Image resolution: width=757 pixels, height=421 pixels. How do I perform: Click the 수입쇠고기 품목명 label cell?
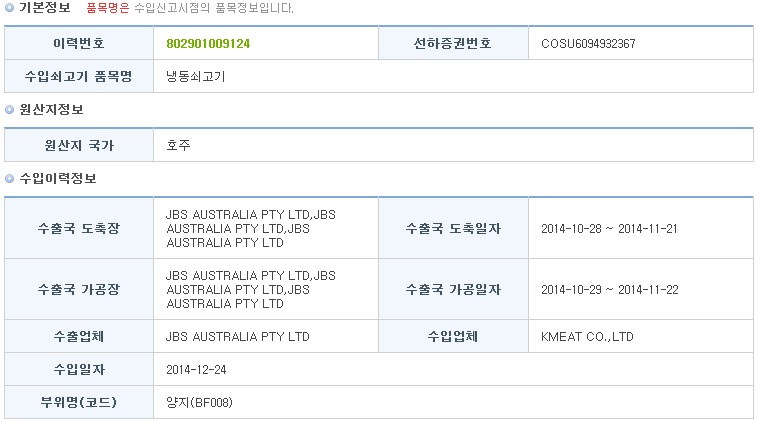tap(79, 76)
